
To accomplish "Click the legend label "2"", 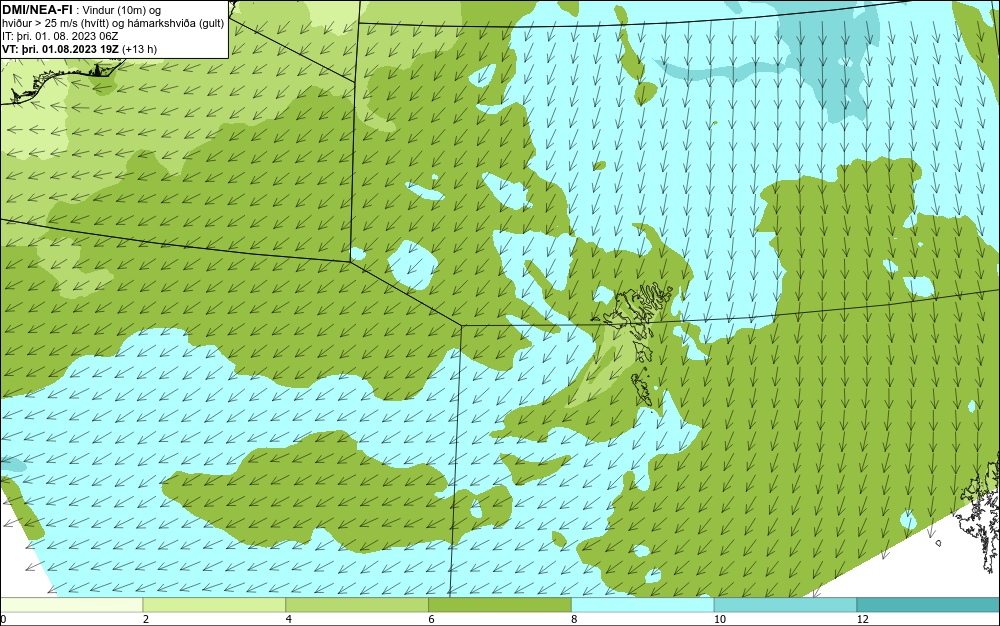I will (146, 619).
